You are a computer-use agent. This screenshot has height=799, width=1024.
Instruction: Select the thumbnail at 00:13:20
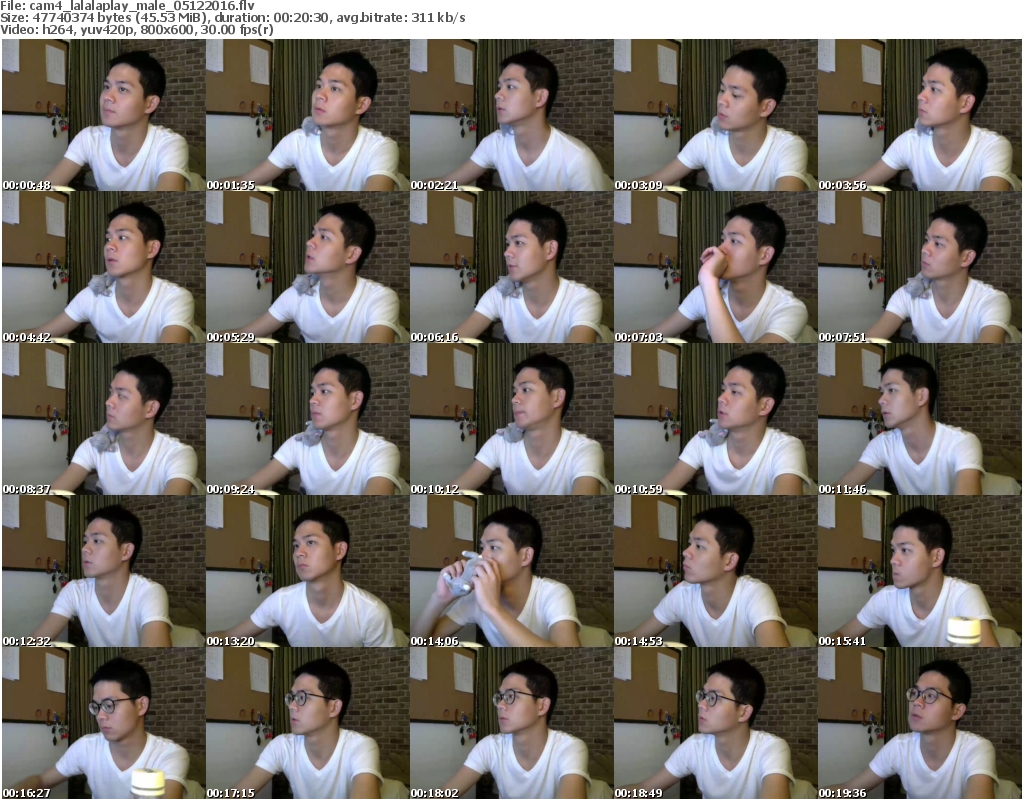click(306, 571)
